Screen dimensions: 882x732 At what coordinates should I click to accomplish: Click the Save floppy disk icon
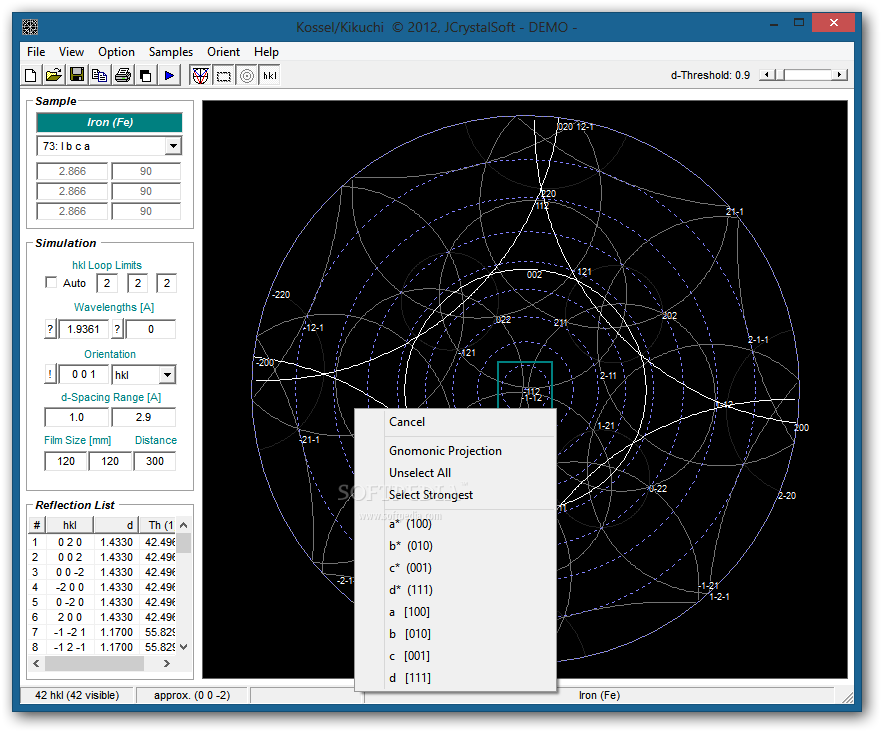point(77,75)
